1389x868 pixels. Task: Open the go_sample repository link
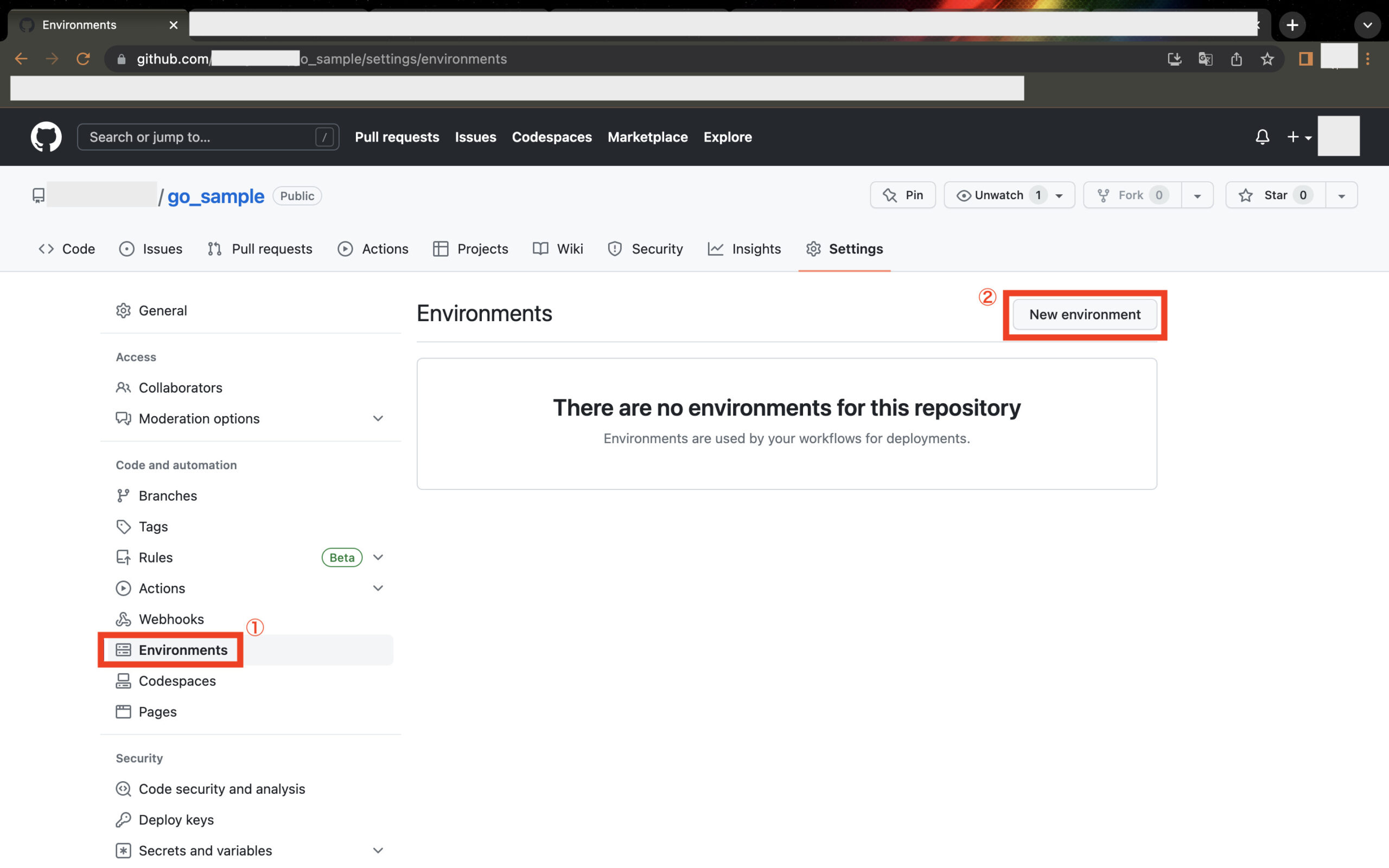pos(216,196)
